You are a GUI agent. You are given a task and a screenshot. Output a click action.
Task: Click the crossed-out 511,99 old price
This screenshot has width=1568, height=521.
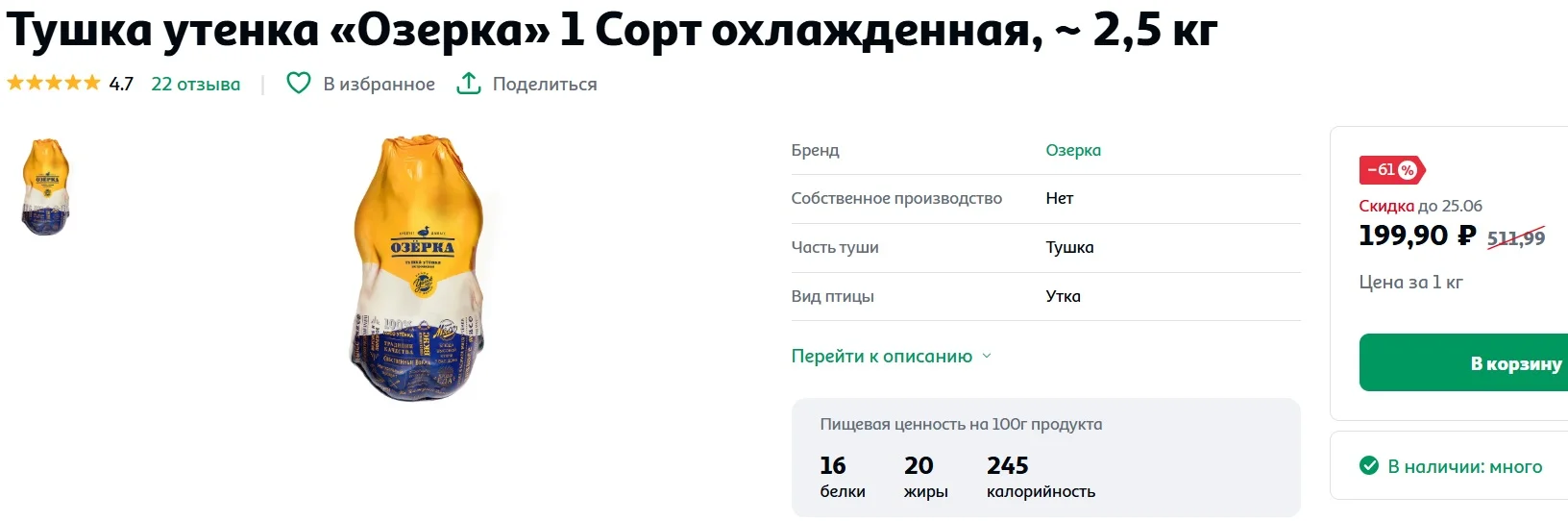(1516, 237)
